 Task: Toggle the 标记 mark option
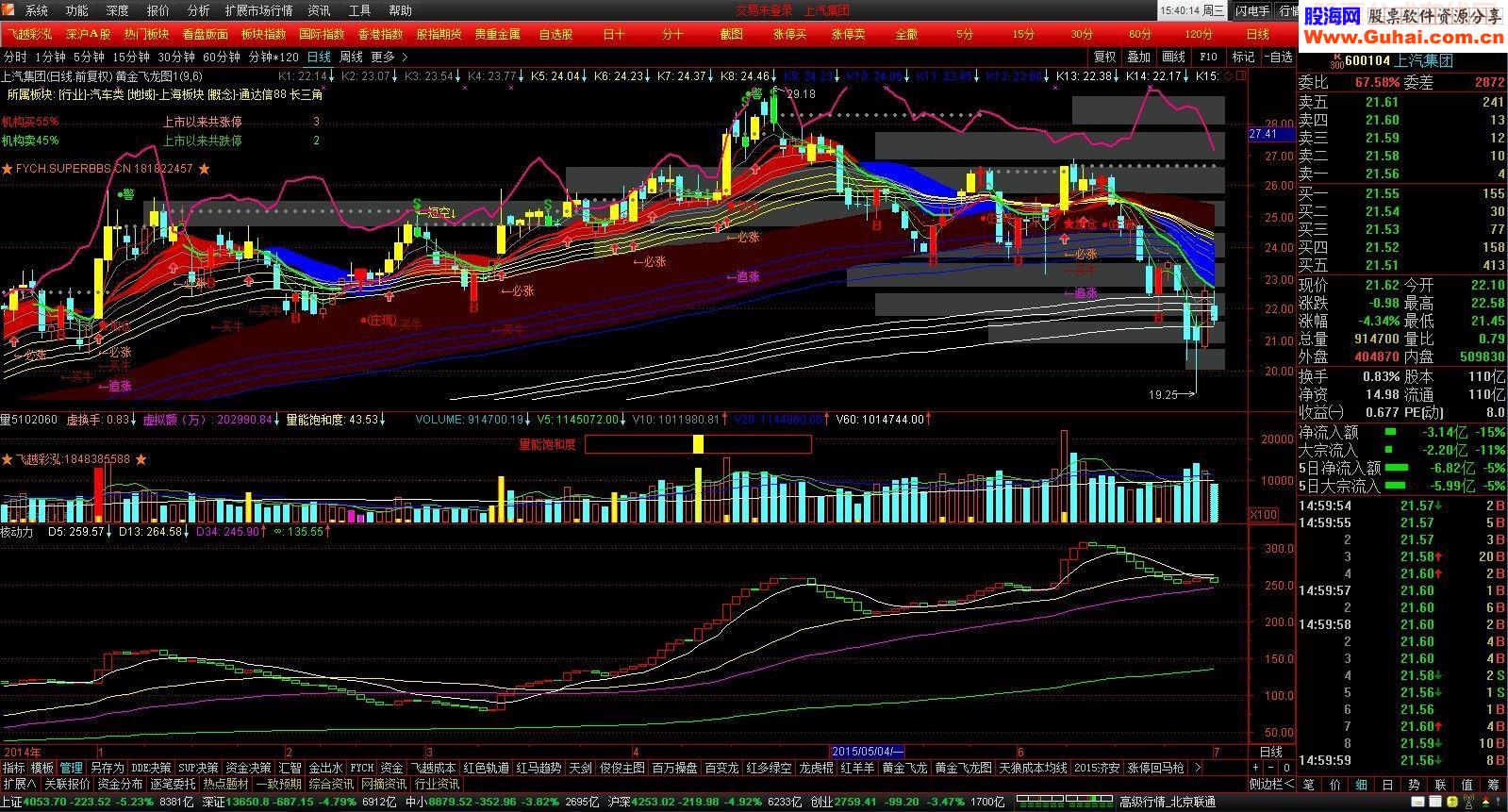(x=1244, y=57)
